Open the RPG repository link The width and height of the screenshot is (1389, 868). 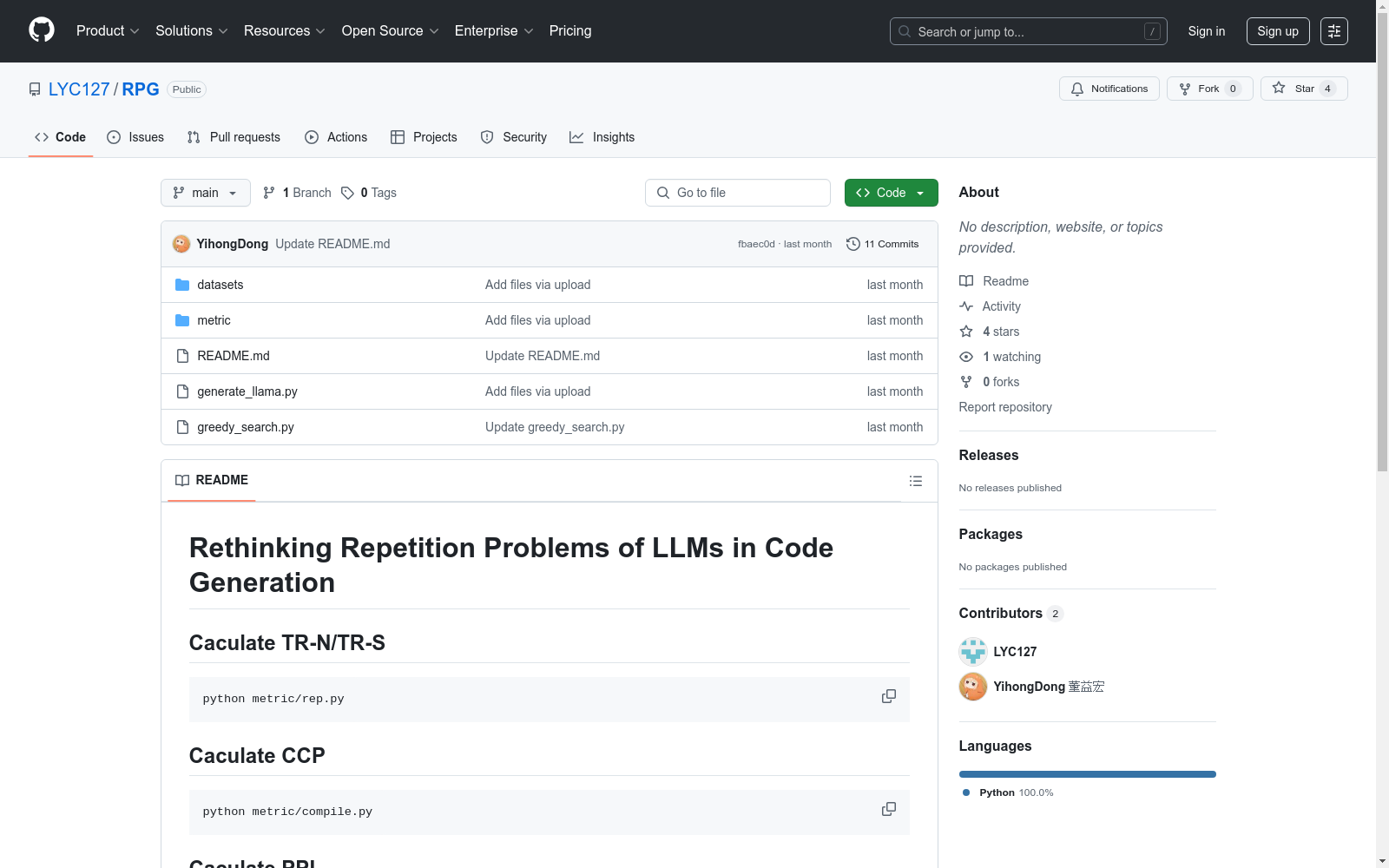pyautogui.click(x=141, y=89)
